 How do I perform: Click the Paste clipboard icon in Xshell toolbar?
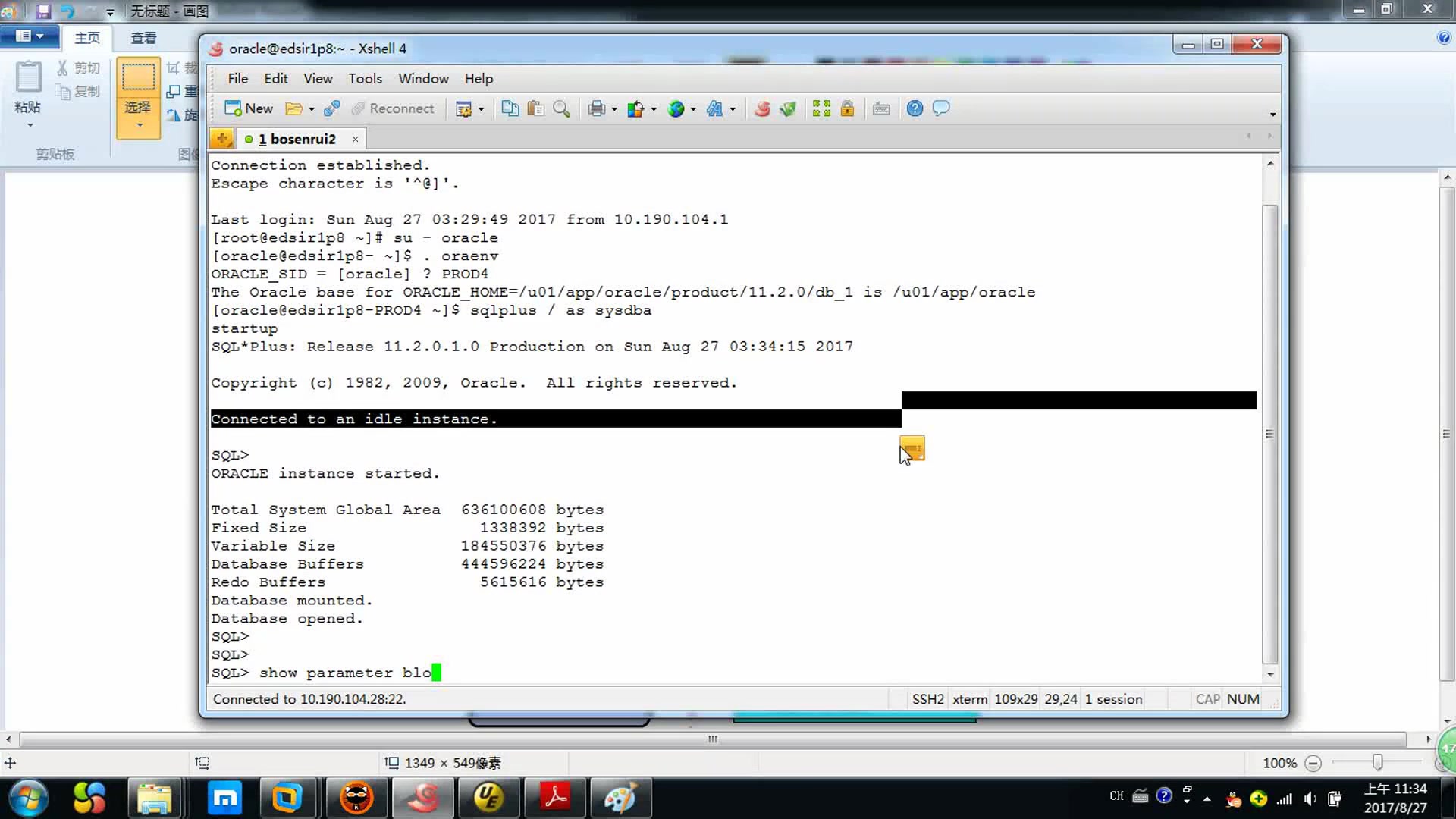click(x=535, y=108)
